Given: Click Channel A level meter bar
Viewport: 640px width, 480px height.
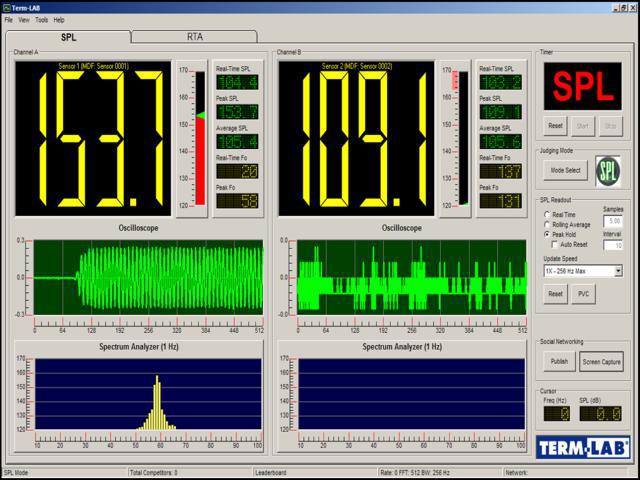Looking at the screenshot, I should (x=199, y=137).
